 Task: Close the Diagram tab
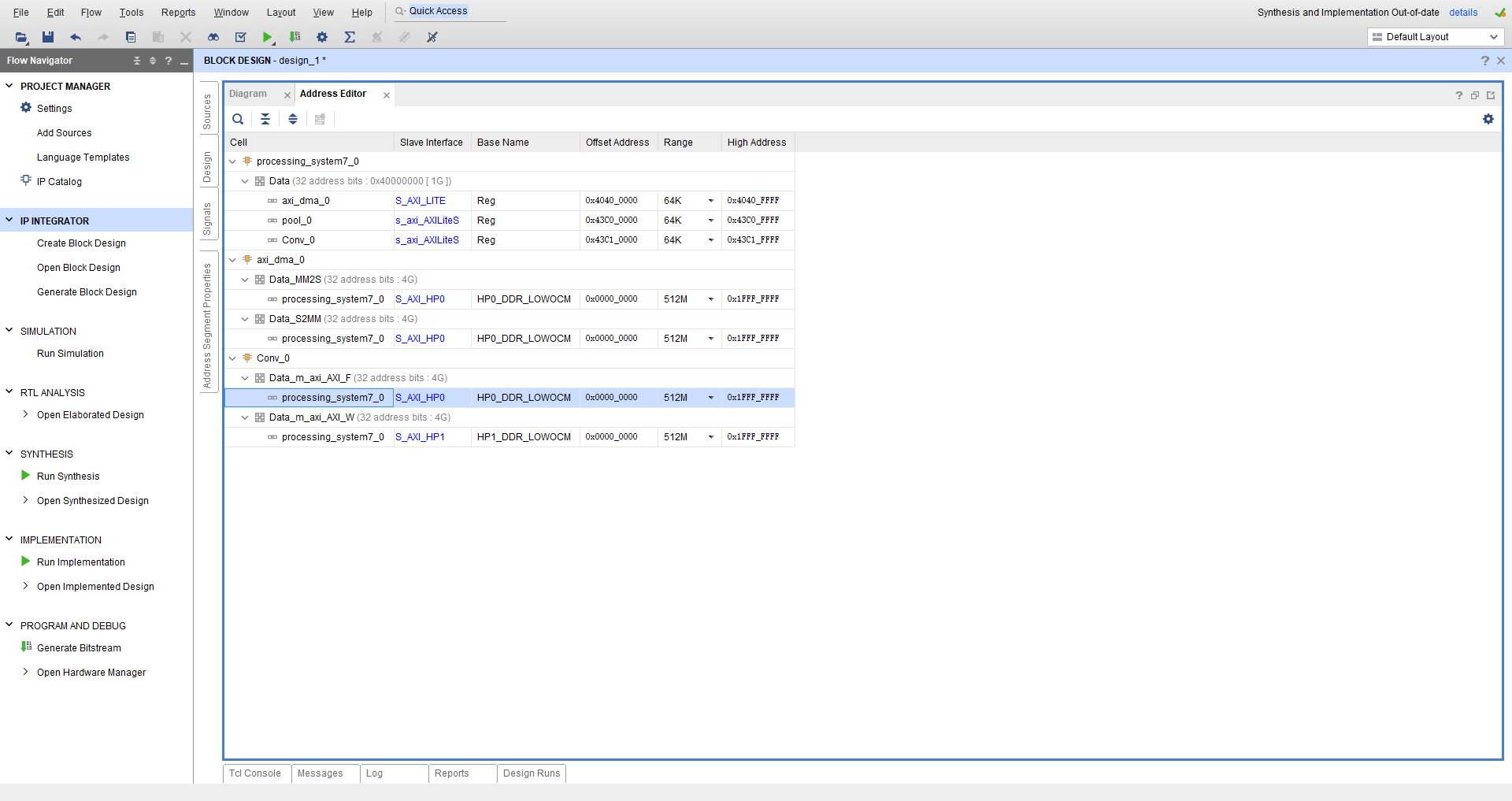[x=287, y=95]
